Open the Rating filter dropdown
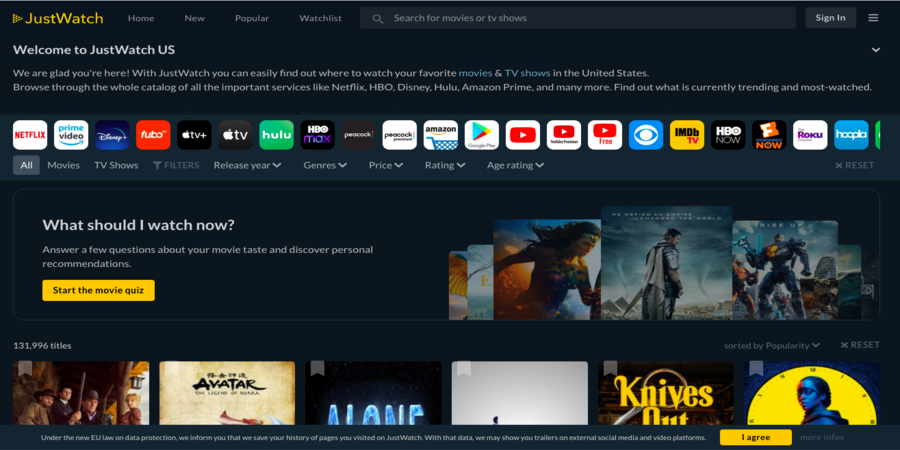Viewport: 900px width, 450px height. pos(445,165)
